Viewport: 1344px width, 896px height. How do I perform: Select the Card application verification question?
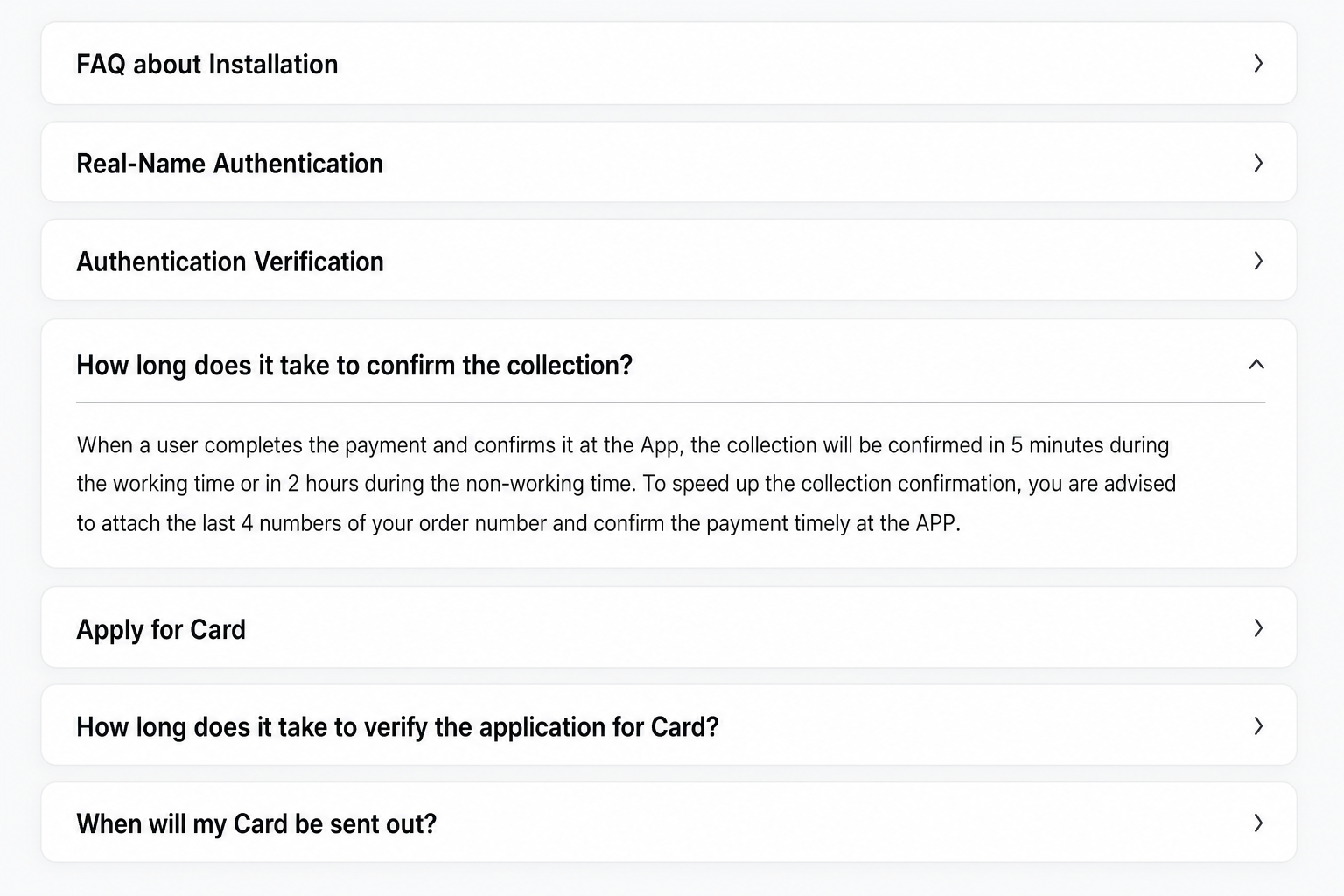[x=398, y=727]
